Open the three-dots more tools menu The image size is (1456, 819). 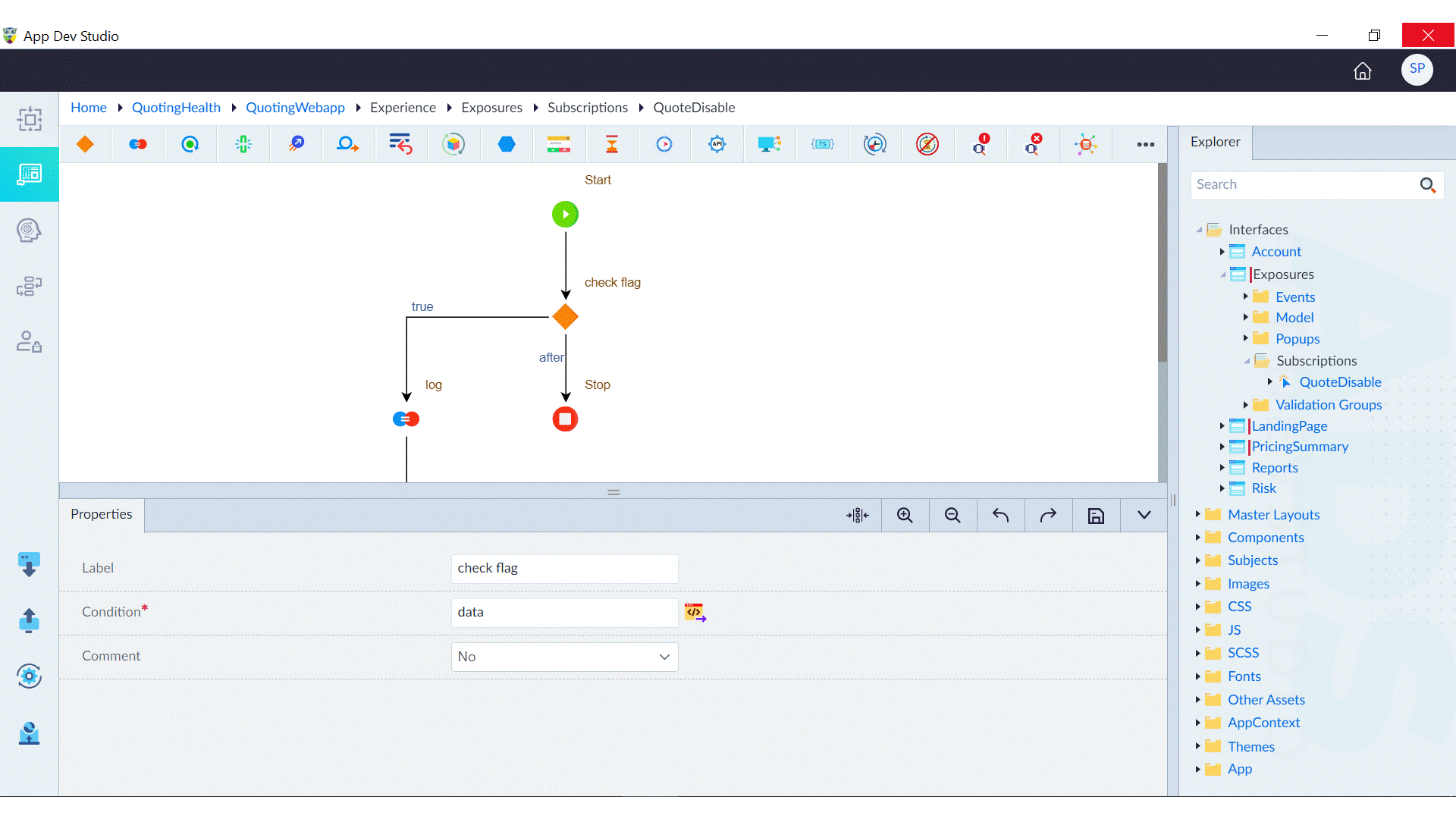pyautogui.click(x=1146, y=144)
